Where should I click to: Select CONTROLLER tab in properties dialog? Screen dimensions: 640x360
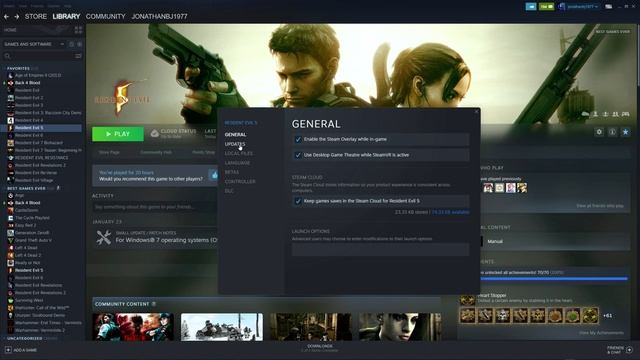pos(240,181)
